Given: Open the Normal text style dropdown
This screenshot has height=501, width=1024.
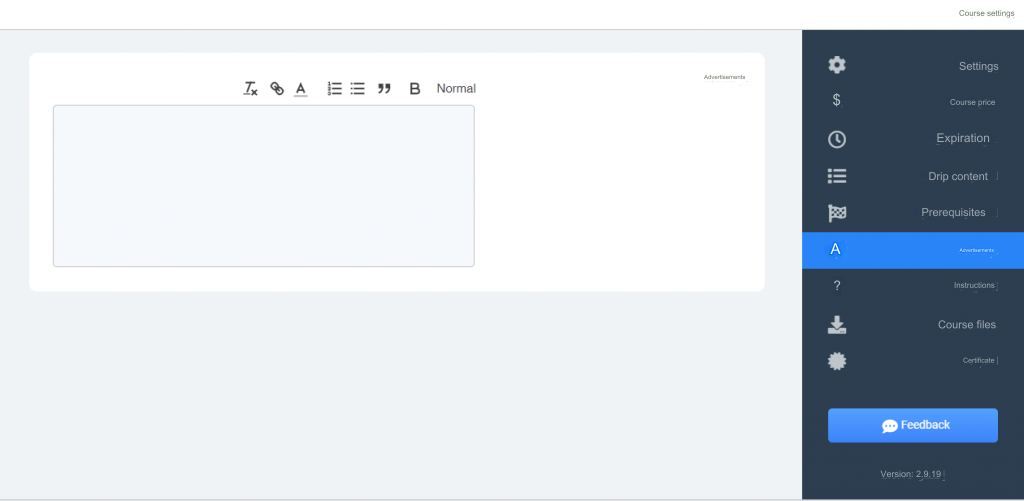Looking at the screenshot, I should 456,89.
